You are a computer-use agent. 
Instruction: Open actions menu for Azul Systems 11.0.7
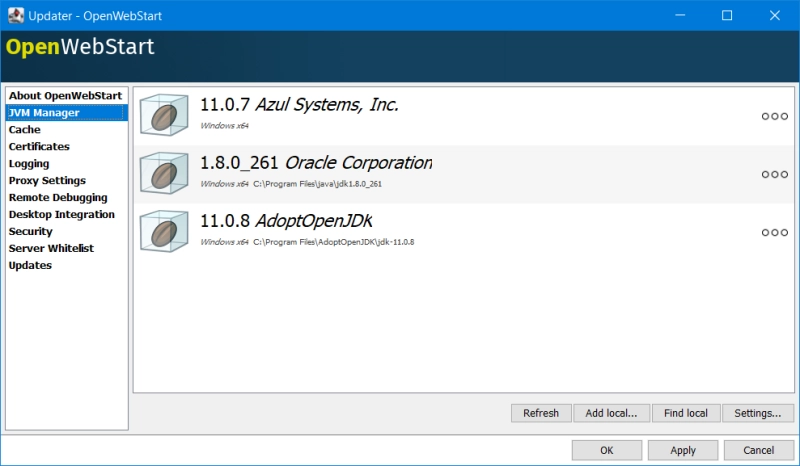tap(774, 116)
